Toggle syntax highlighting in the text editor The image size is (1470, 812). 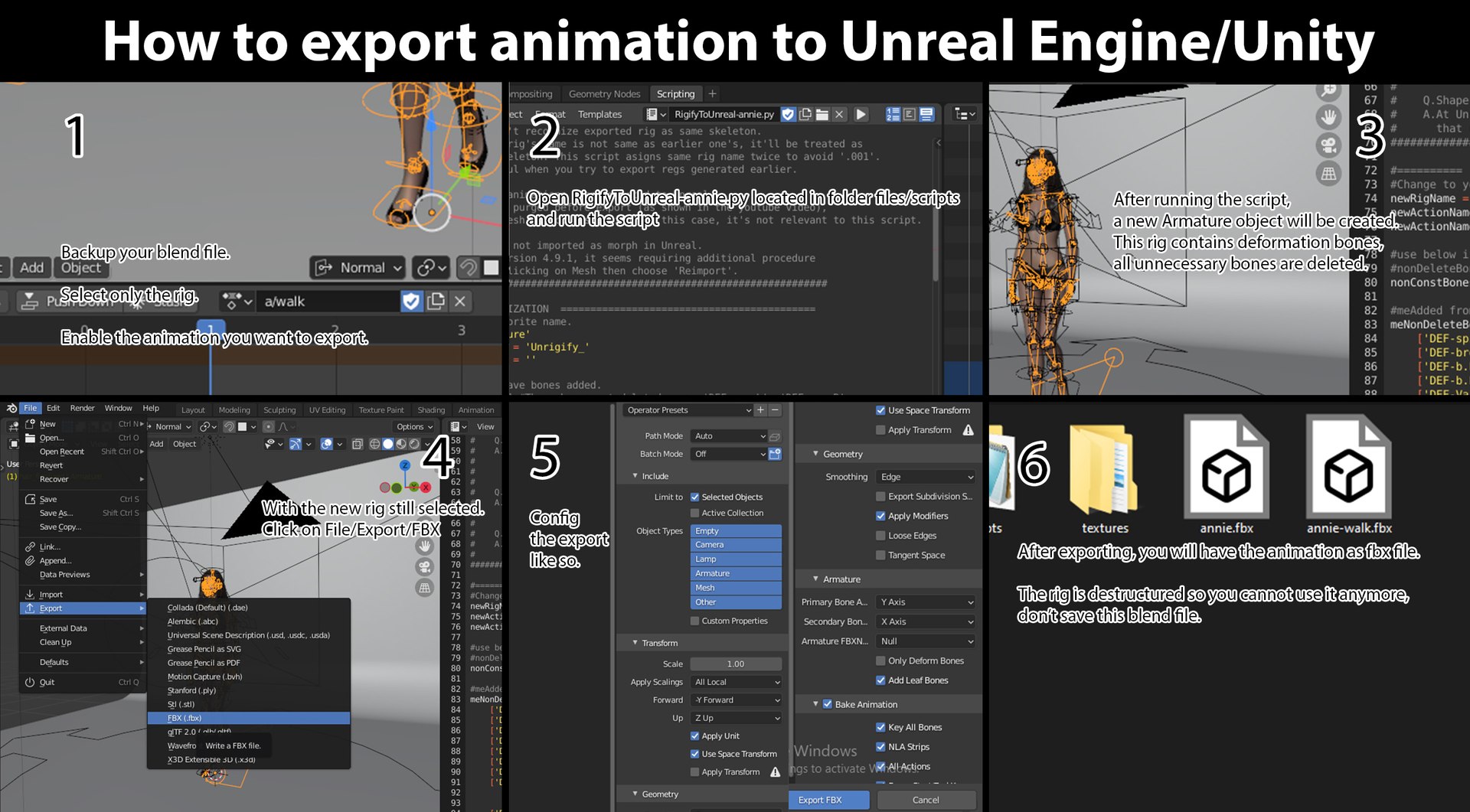point(926,114)
